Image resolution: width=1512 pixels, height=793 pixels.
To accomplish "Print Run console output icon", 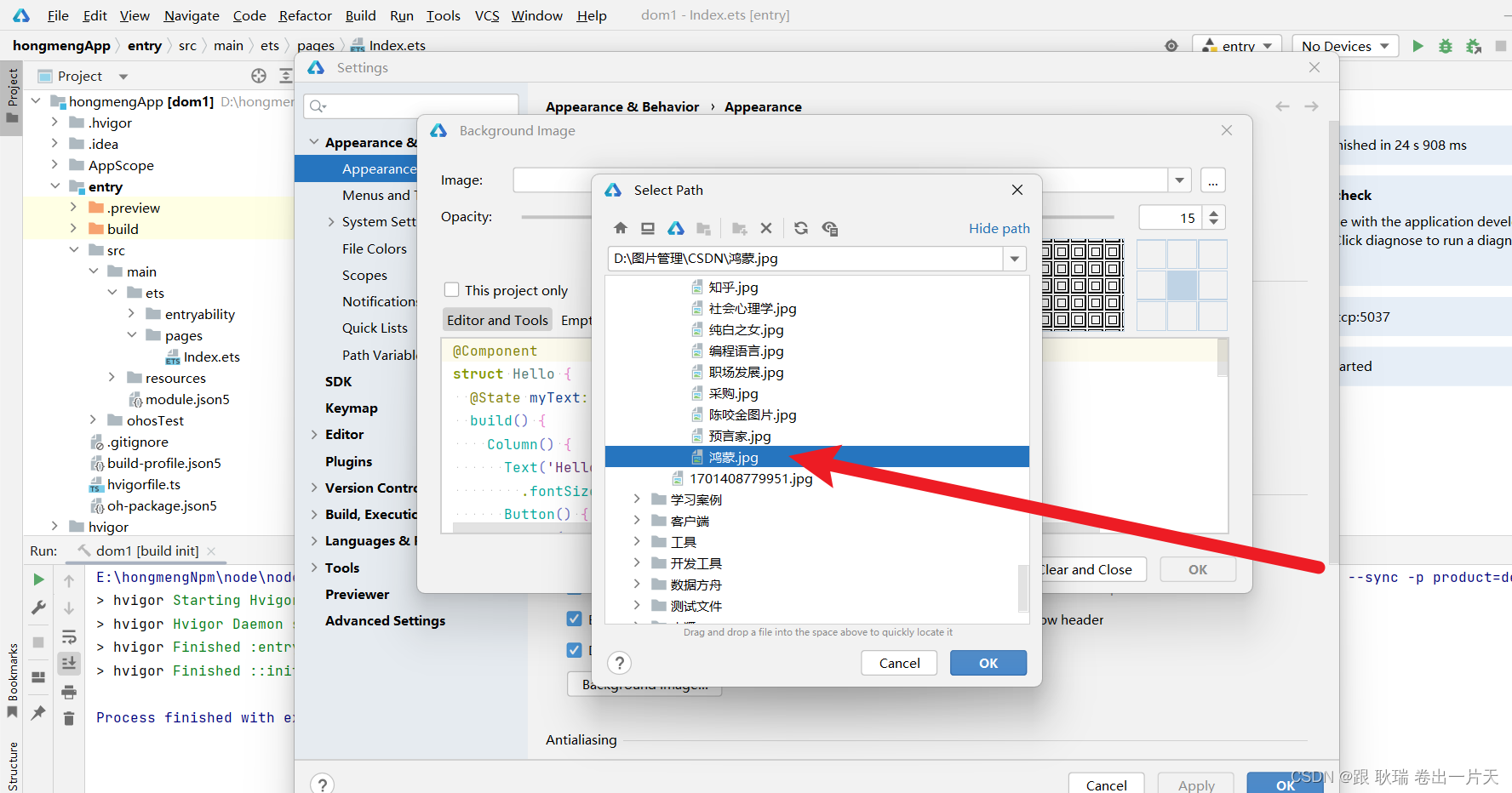I will click(x=69, y=692).
